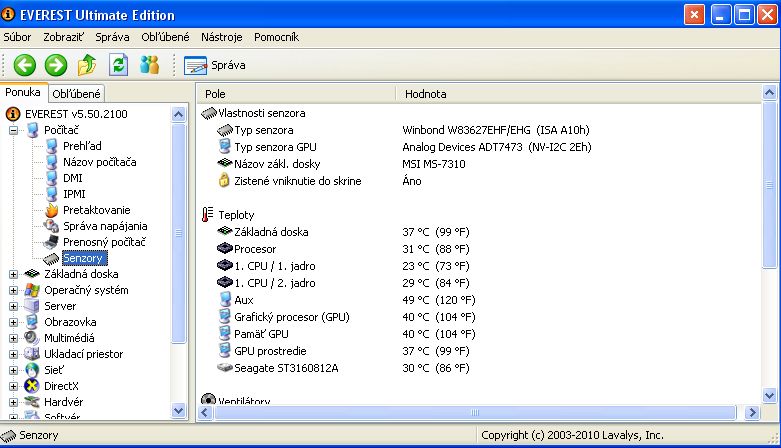The image size is (781, 448).
Task: Click the Vlastnosti senzora section icon
Action: 209,114
